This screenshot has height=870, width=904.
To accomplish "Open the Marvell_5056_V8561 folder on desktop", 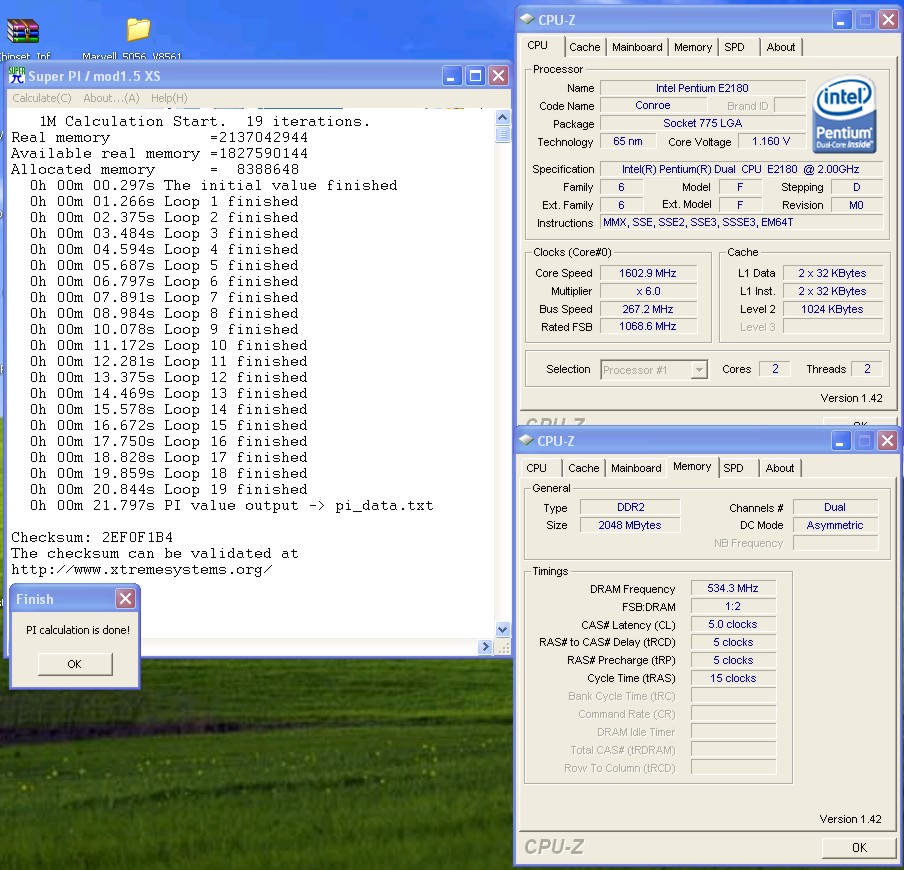I will pyautogui.click(x=138, y=30).
